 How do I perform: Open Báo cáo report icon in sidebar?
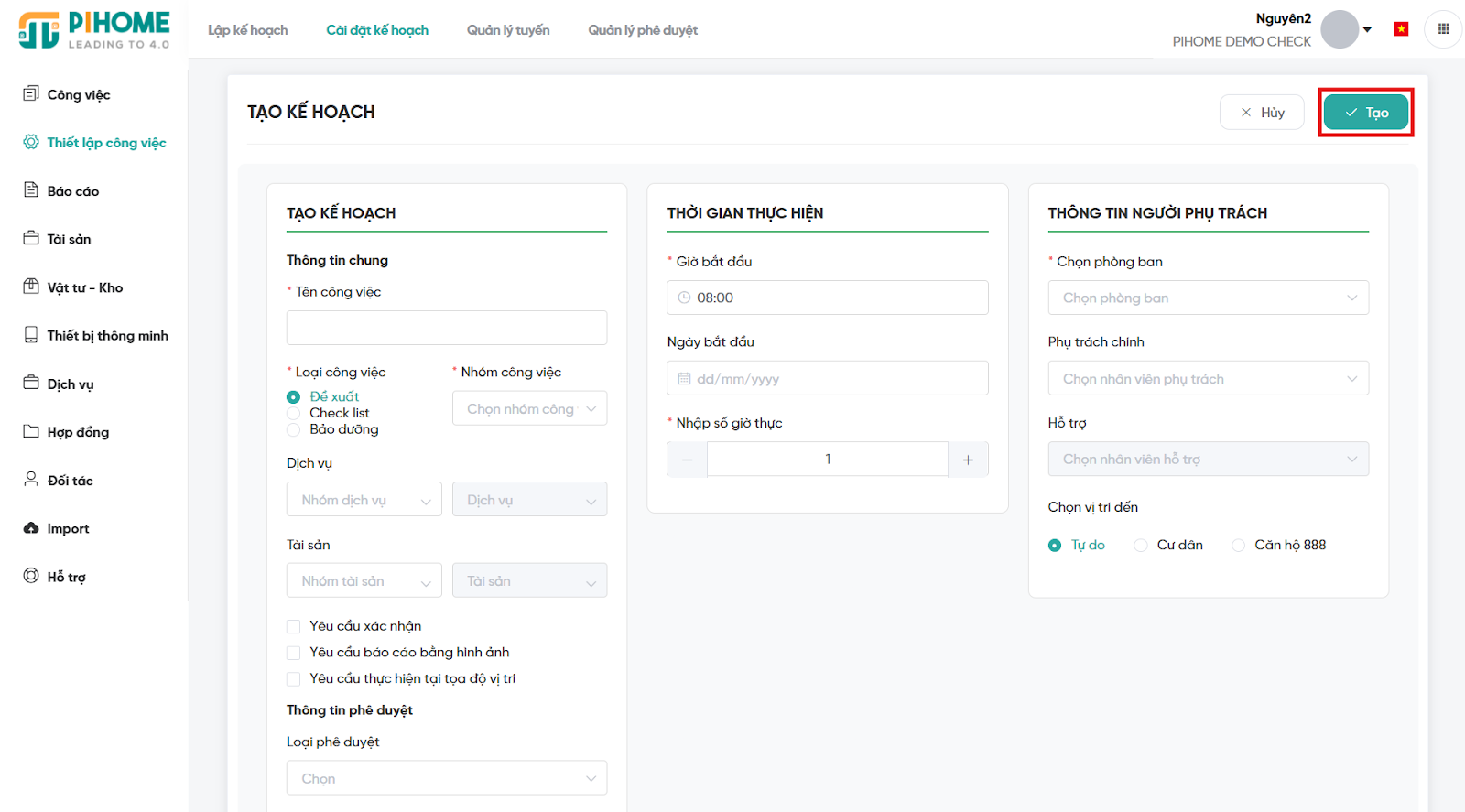tap(31, 189)
